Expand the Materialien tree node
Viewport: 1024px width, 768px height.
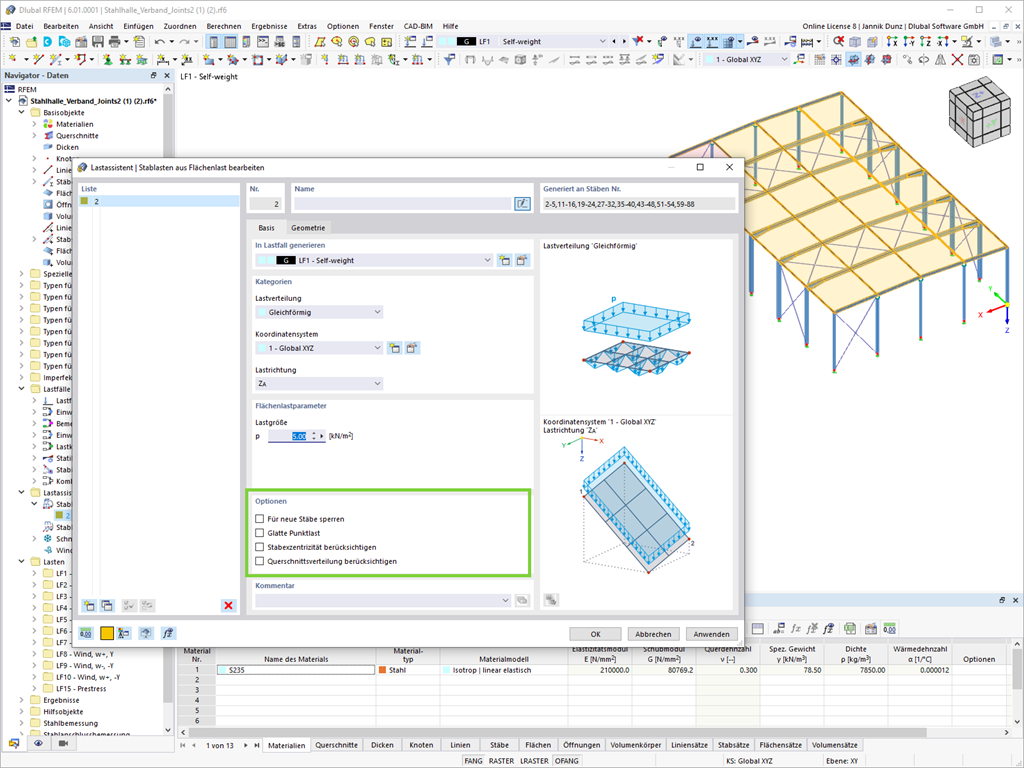pyautogui.click(x=35, y=124)
